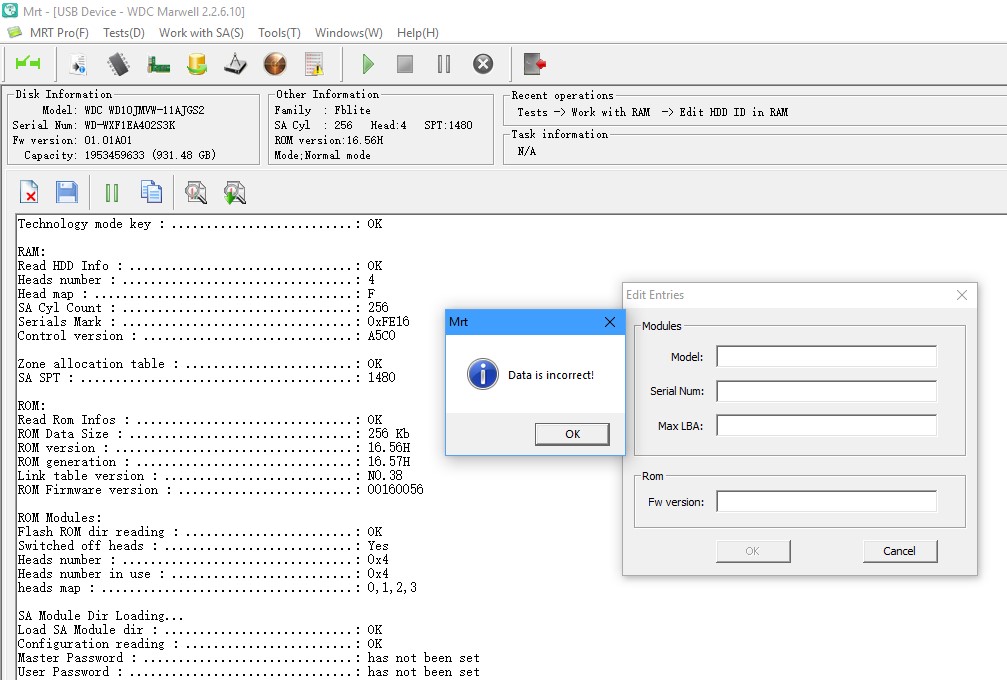Click the Model input field
The width and height of the screenshot is (1007, 680).
pyautogui.click(x=827, y=356)
